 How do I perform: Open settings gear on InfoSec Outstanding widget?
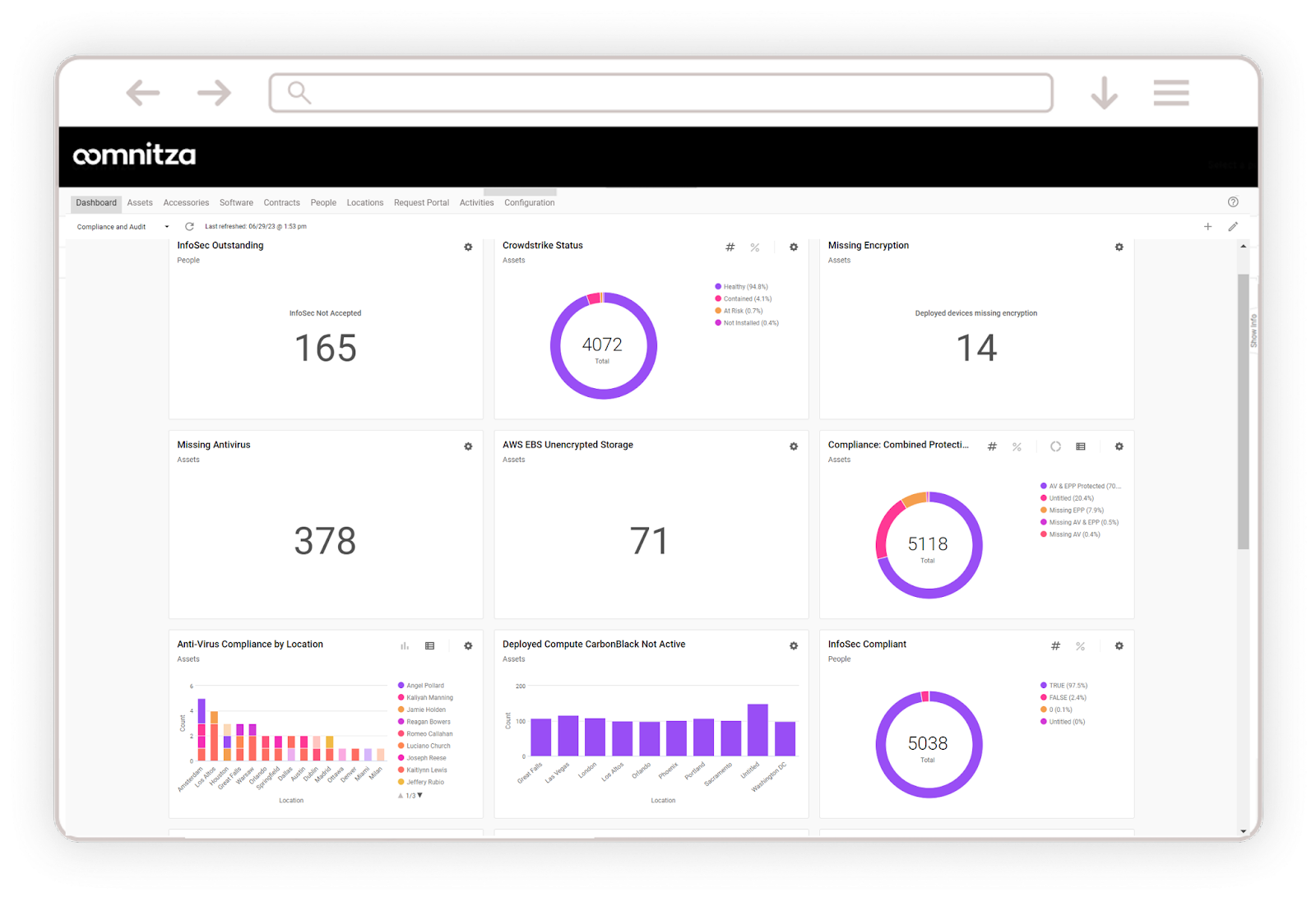(x=468, y=247)
